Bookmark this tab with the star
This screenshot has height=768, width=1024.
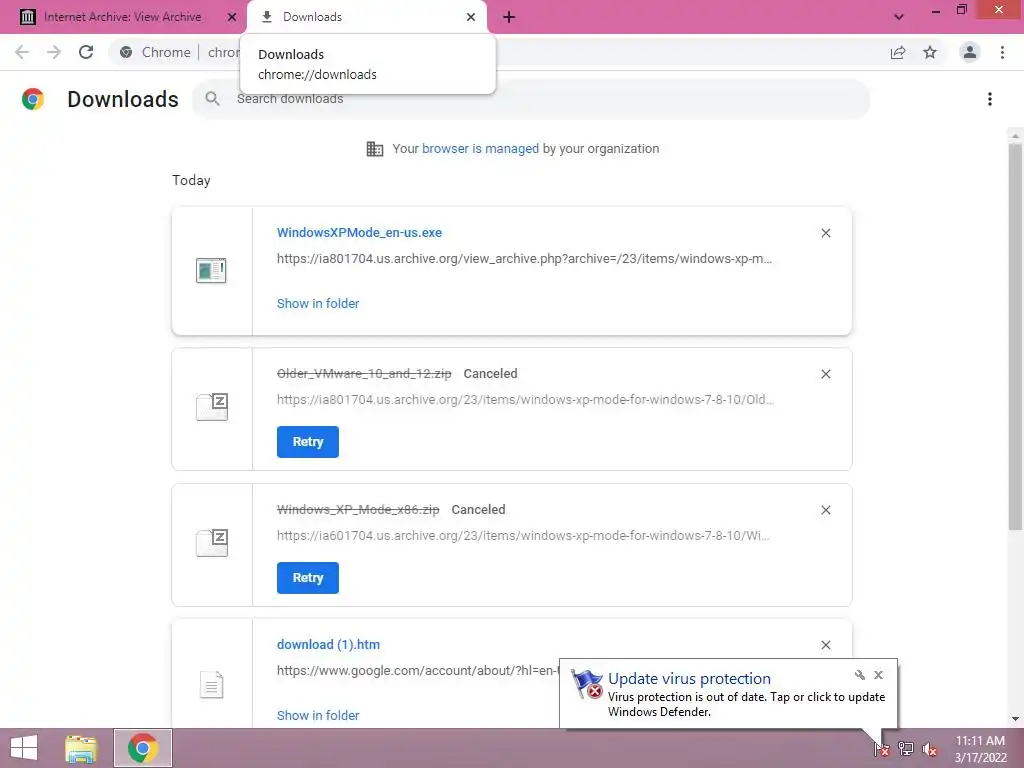[930, 52]
